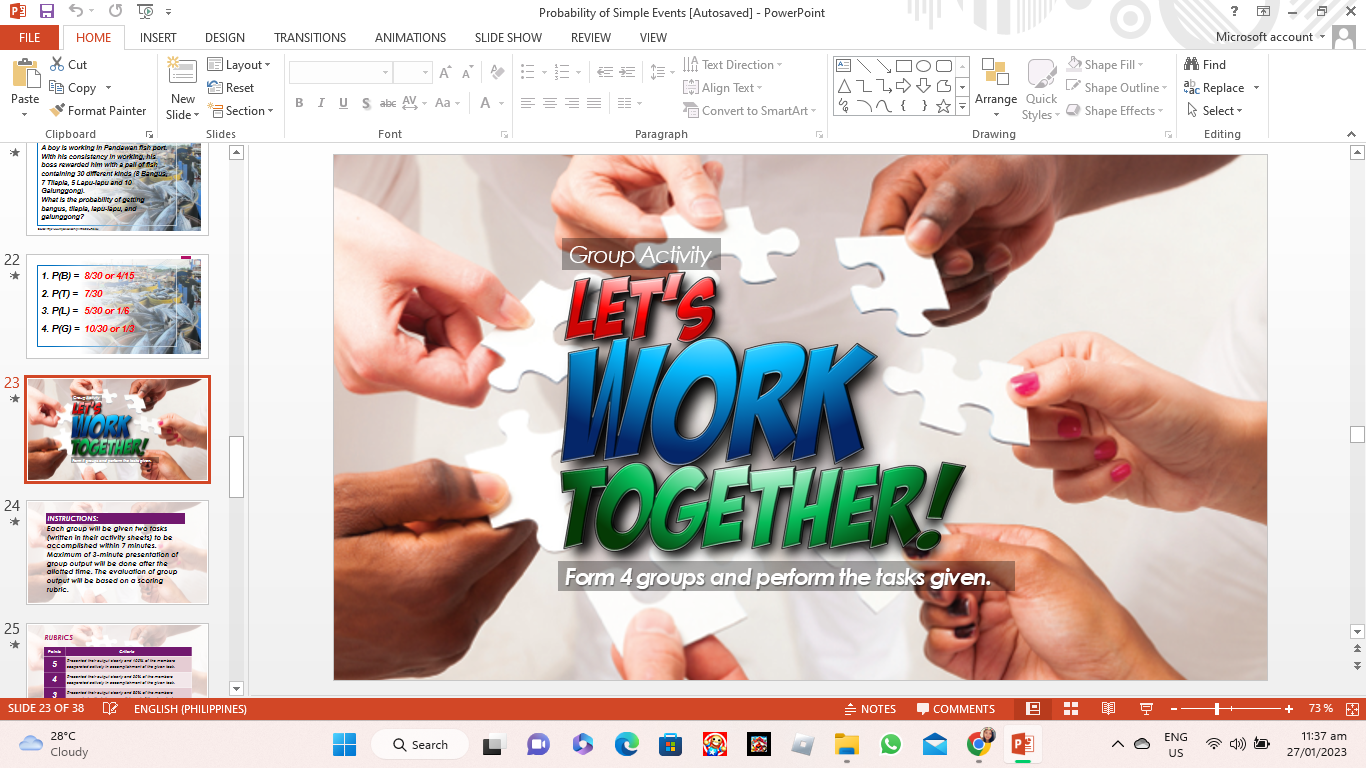The width and height of the screenshot is (1366, 768).
Task: Click Increase List Level icon
Action: point(628,72)
